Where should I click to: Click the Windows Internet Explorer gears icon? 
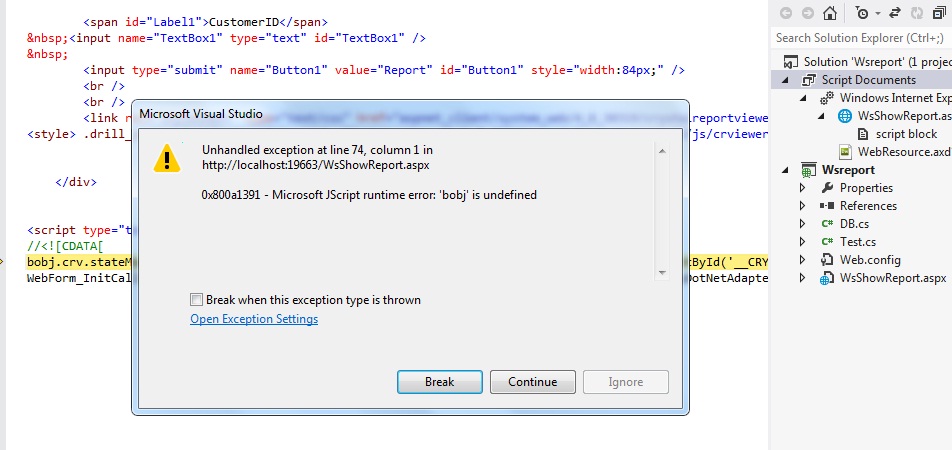[826, 98]
